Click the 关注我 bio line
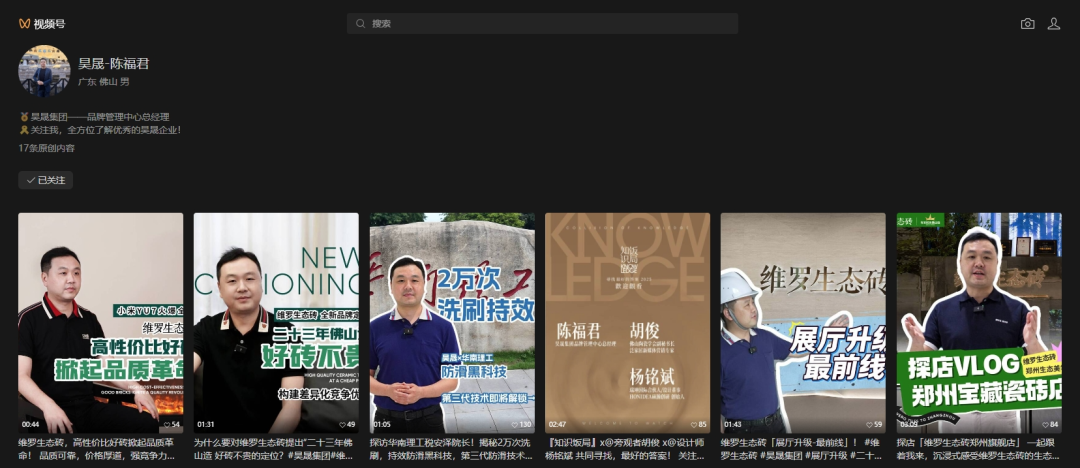Screen dimensions: 1080x468 (100, 130)
